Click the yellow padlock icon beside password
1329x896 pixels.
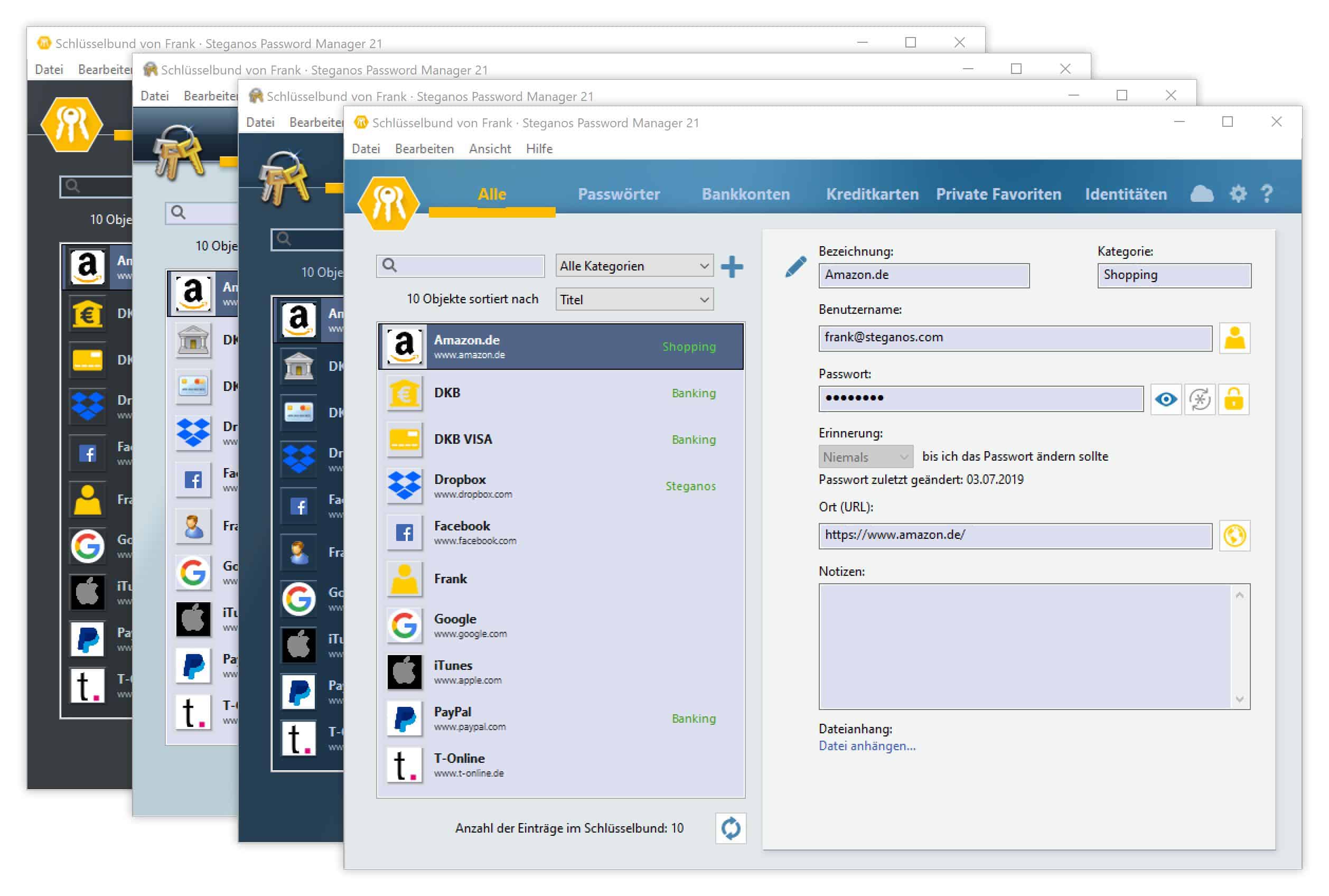pyautogui.click(x=1233, y=399)
